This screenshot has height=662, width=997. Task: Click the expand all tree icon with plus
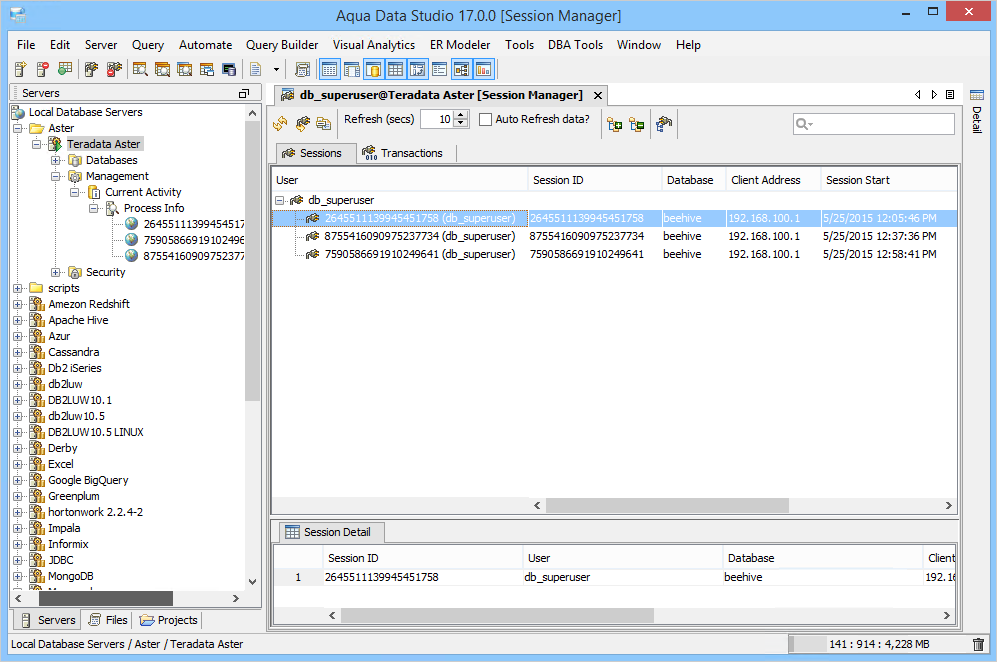(x=614, y=124)
